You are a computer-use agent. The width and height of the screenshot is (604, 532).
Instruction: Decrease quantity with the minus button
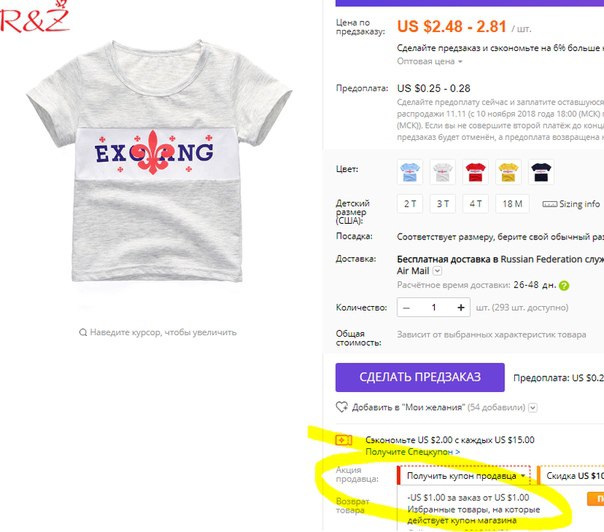pos(406,307)
